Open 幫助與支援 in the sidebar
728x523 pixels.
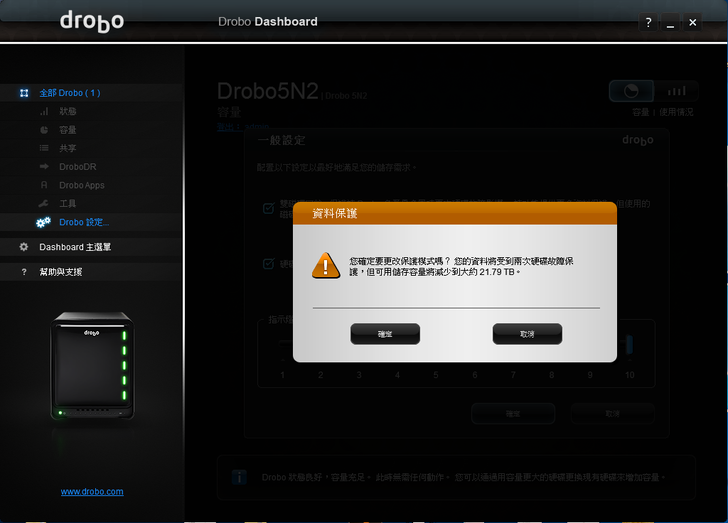tap(61, 272)
